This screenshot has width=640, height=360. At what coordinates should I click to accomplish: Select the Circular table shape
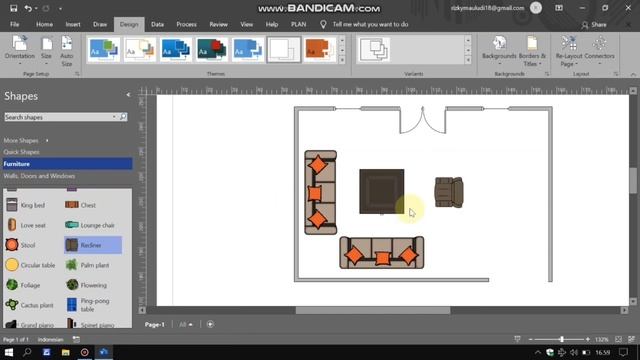point(30,265)
